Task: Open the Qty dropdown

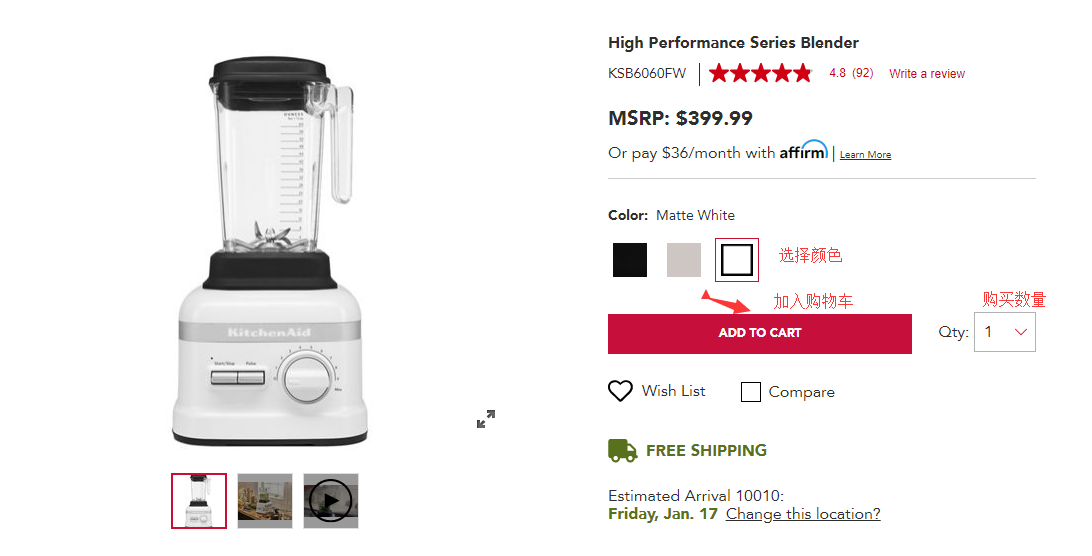Action: click(1004, 332)
